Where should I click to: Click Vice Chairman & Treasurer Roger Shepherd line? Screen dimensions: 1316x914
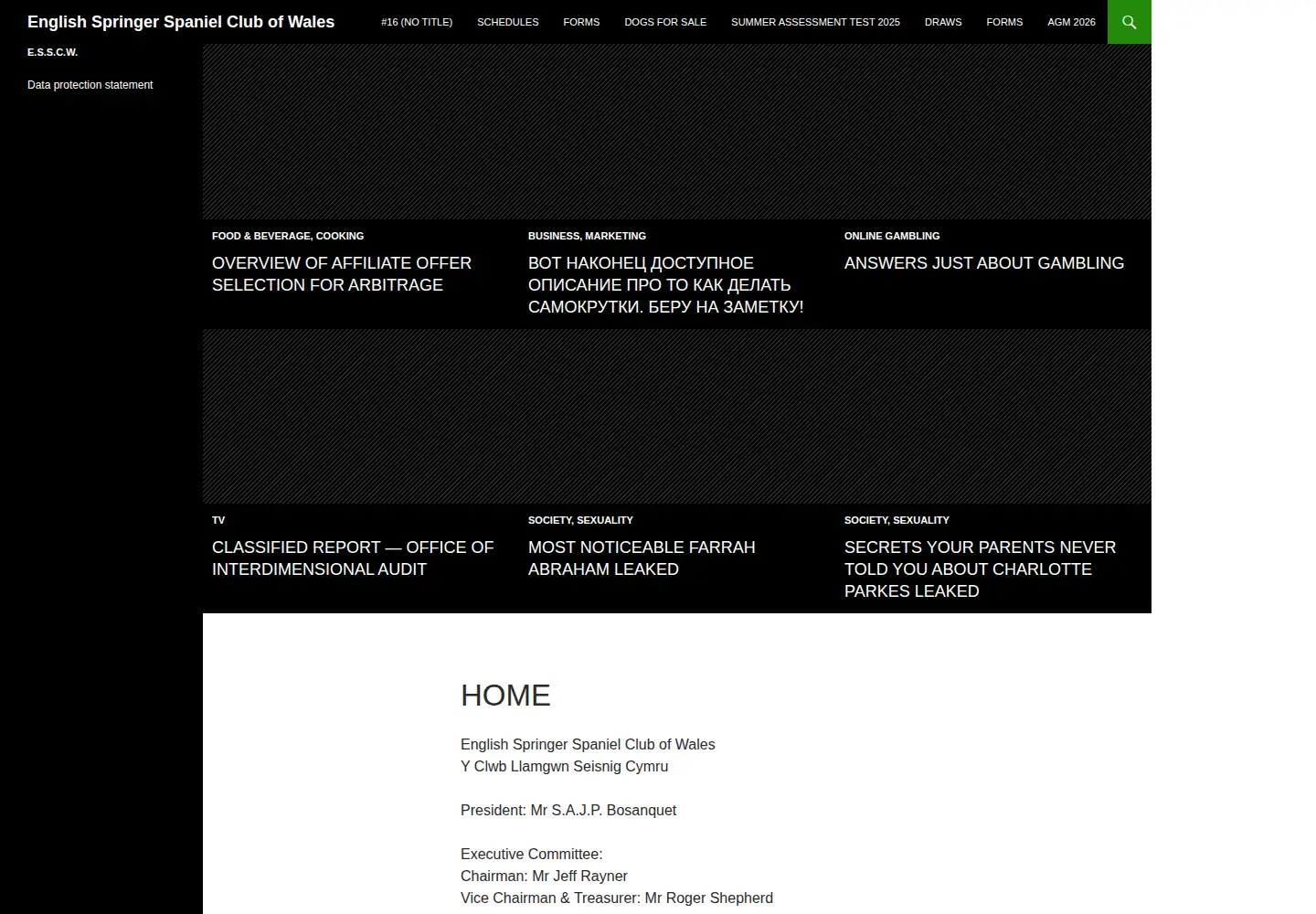(x=617, y=898)
